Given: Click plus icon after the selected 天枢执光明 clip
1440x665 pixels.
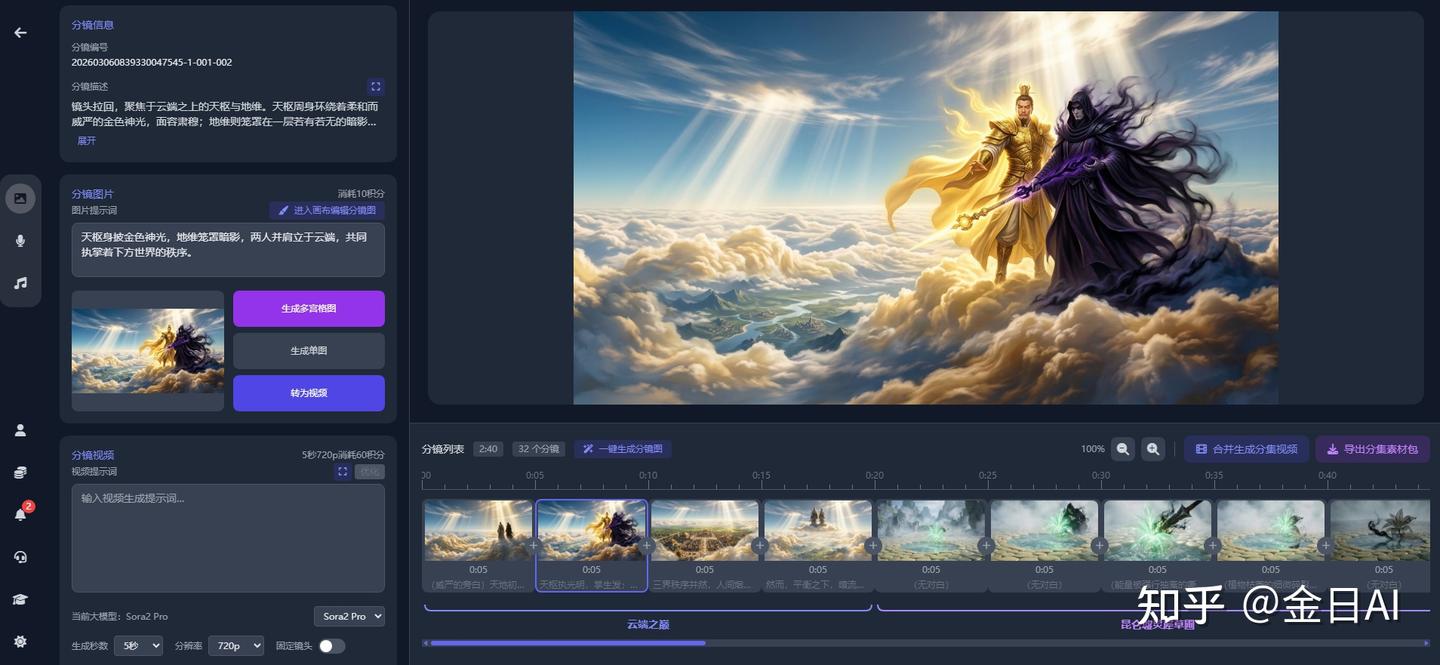Looking at the screenshot, I should [x=647, y=545].
